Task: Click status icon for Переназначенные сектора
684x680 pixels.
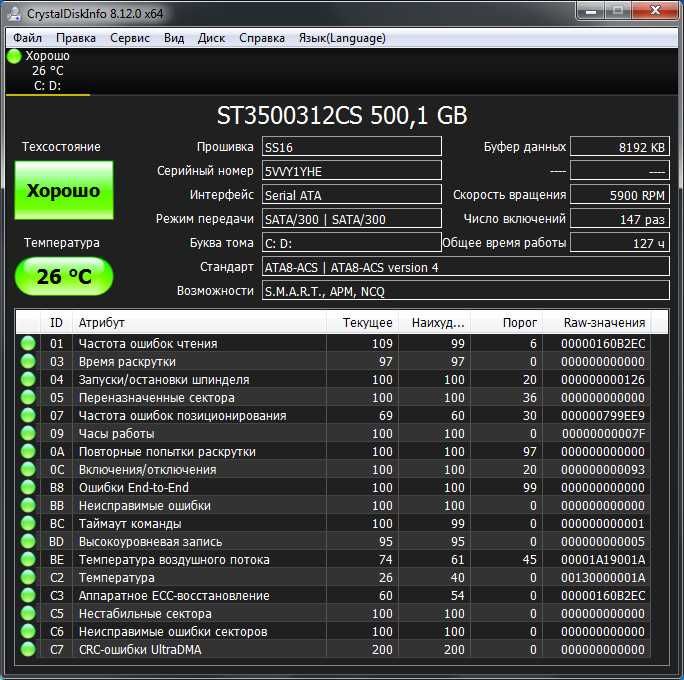Action: [28, 397]
